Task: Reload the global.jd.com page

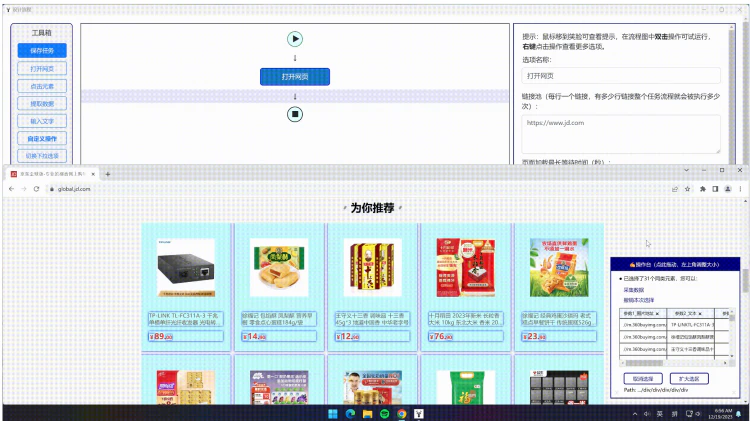Action: tap(36, 189)
